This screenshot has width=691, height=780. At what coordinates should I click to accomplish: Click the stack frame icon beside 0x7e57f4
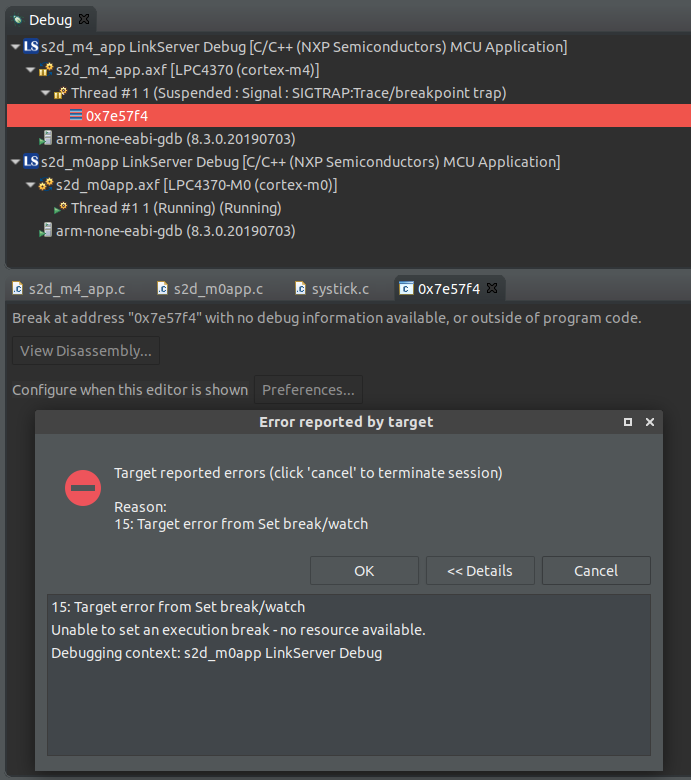76,115
